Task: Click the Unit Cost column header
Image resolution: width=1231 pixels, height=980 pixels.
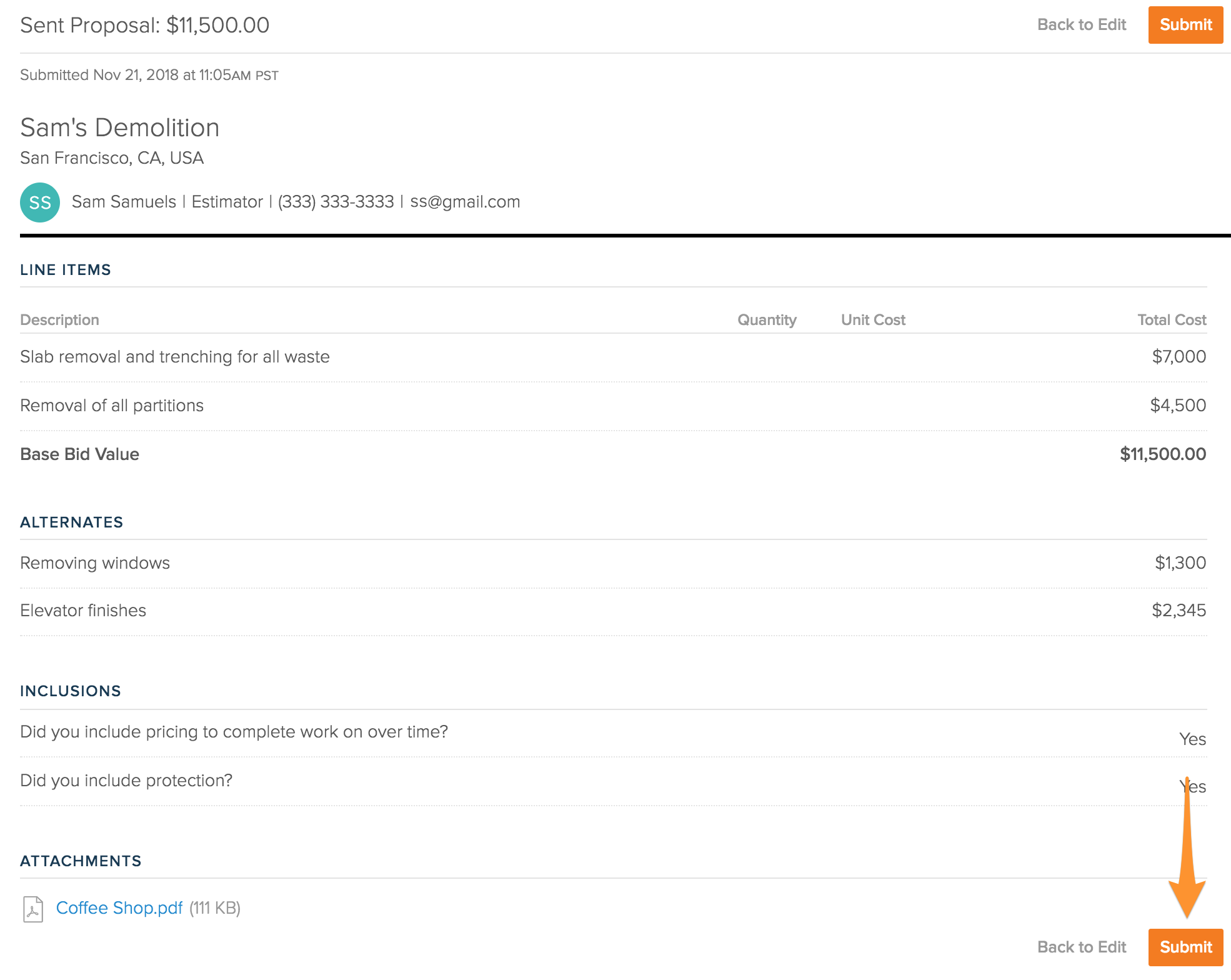Action: [x=873, y=320]
